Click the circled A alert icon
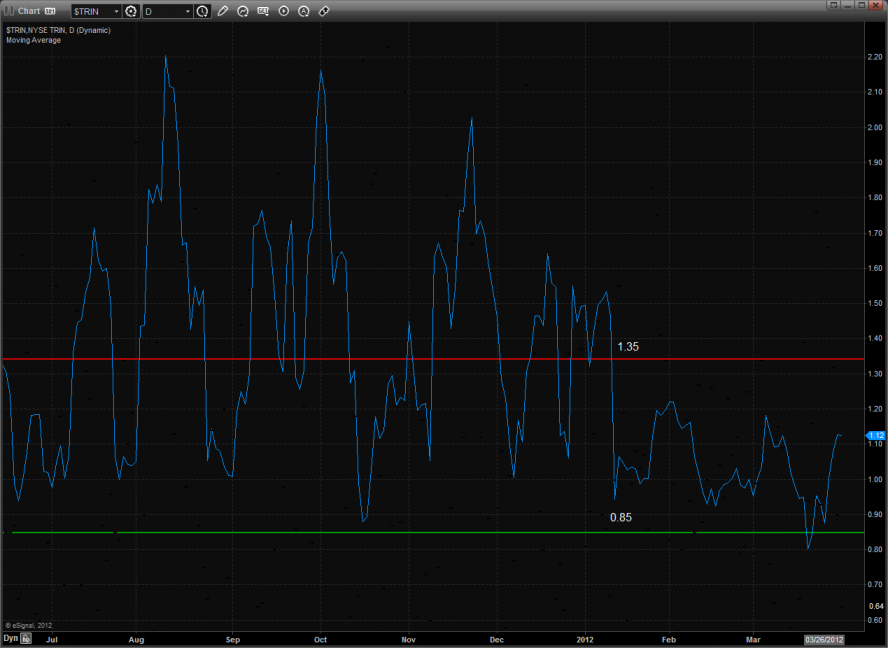 [x=304, y=11]
